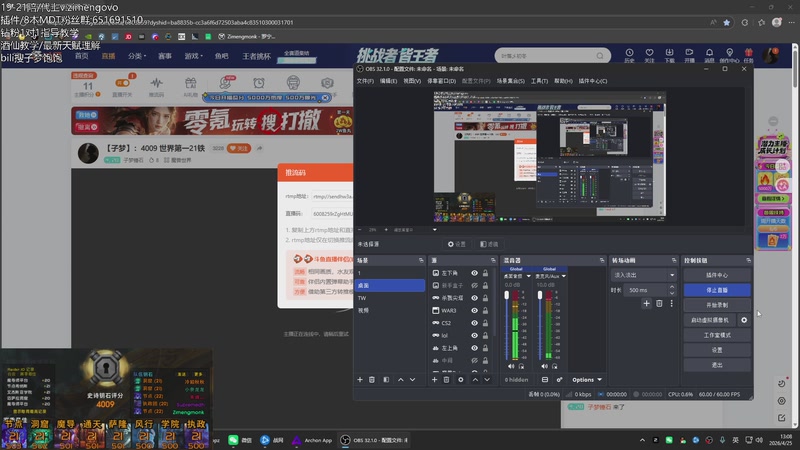Expand the 游戏 menu on Douyu nav
800x450 pixels.
tap(193, 56)
